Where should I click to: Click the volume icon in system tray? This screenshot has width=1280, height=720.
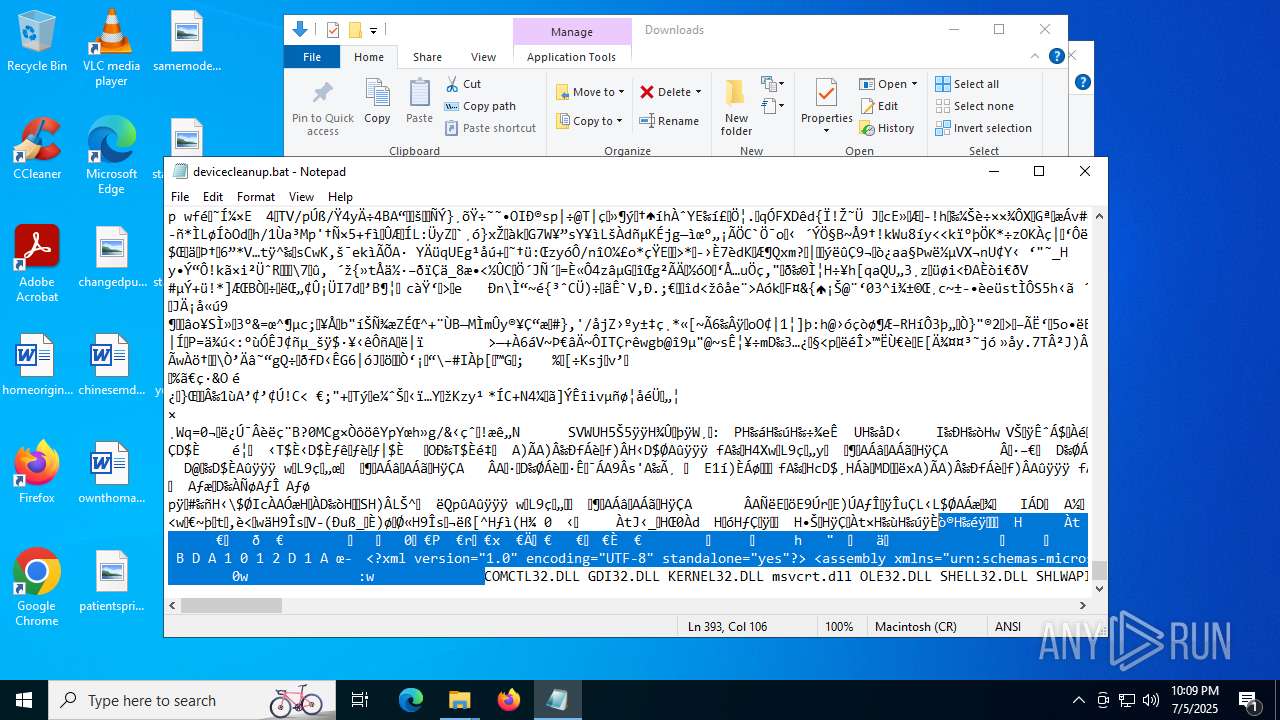(1151, 700)
